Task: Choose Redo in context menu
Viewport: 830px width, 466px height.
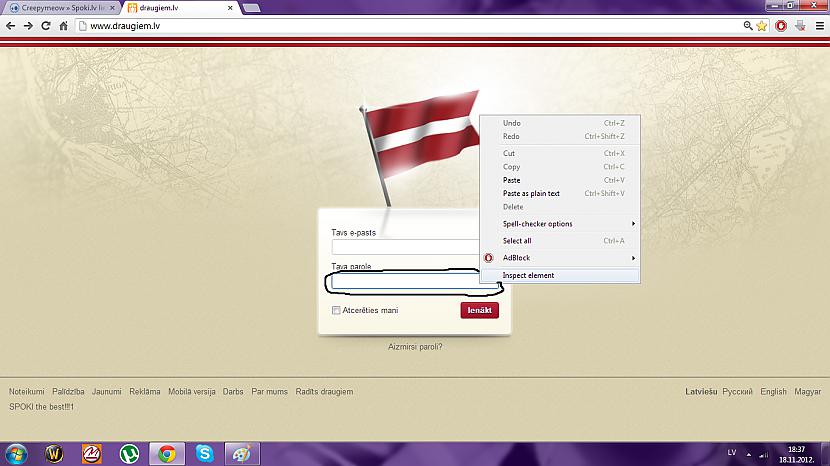Action: 560,136
